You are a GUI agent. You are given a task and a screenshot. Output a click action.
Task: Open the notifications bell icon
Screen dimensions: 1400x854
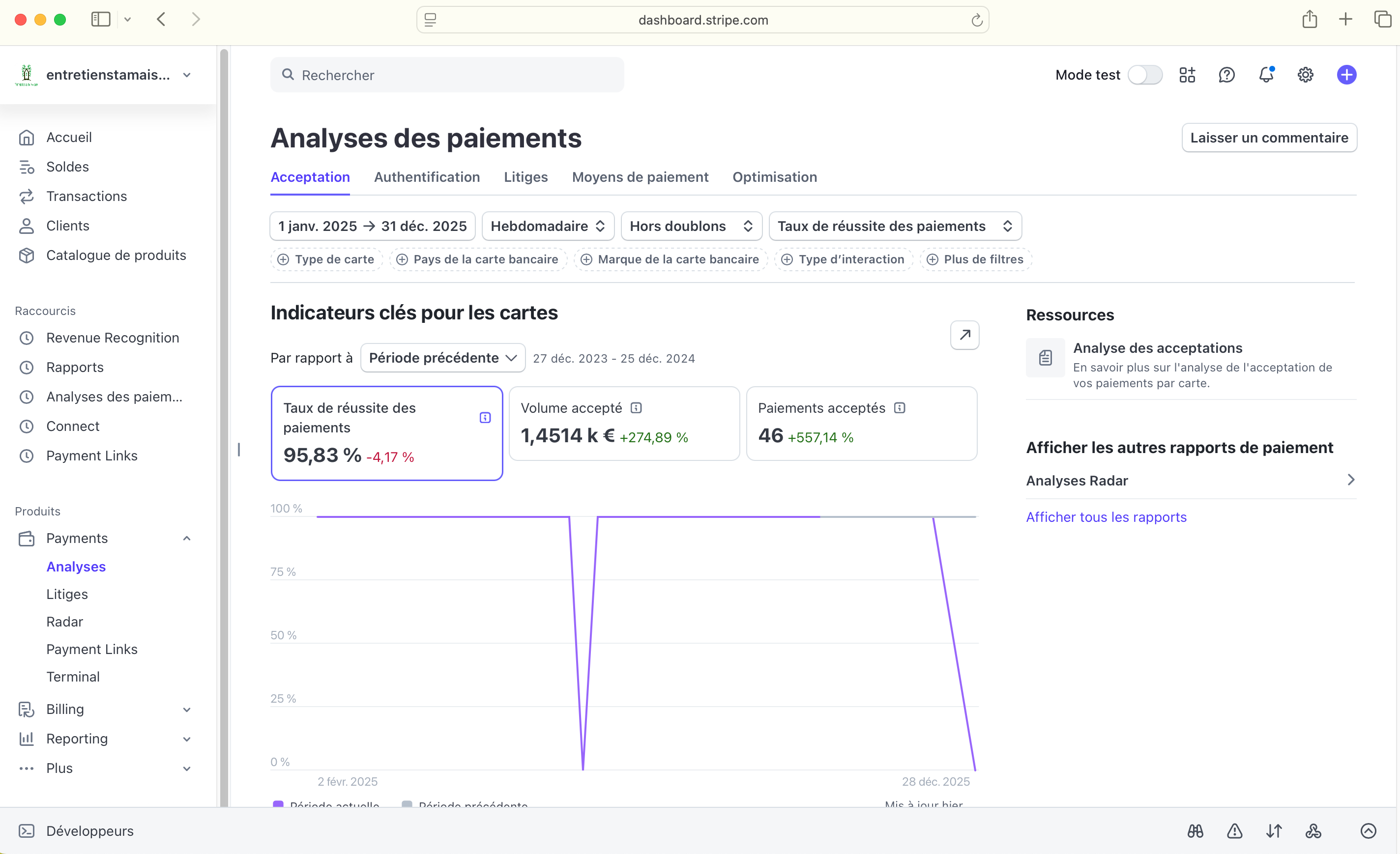tap(1266, 75)
